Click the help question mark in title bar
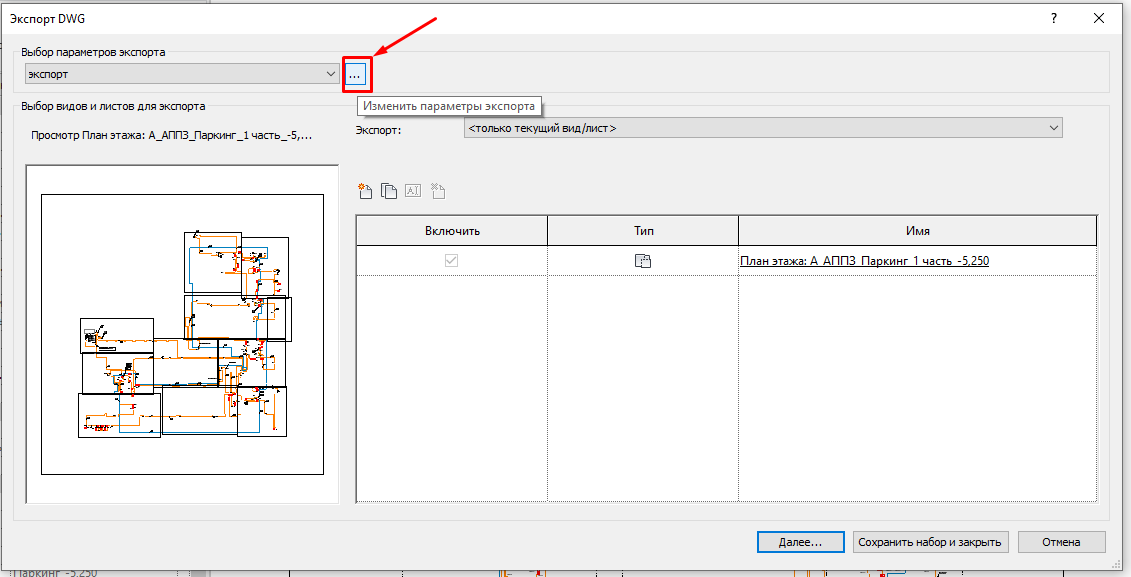Screen dimensions: 1131x577 coord(1054,19)
